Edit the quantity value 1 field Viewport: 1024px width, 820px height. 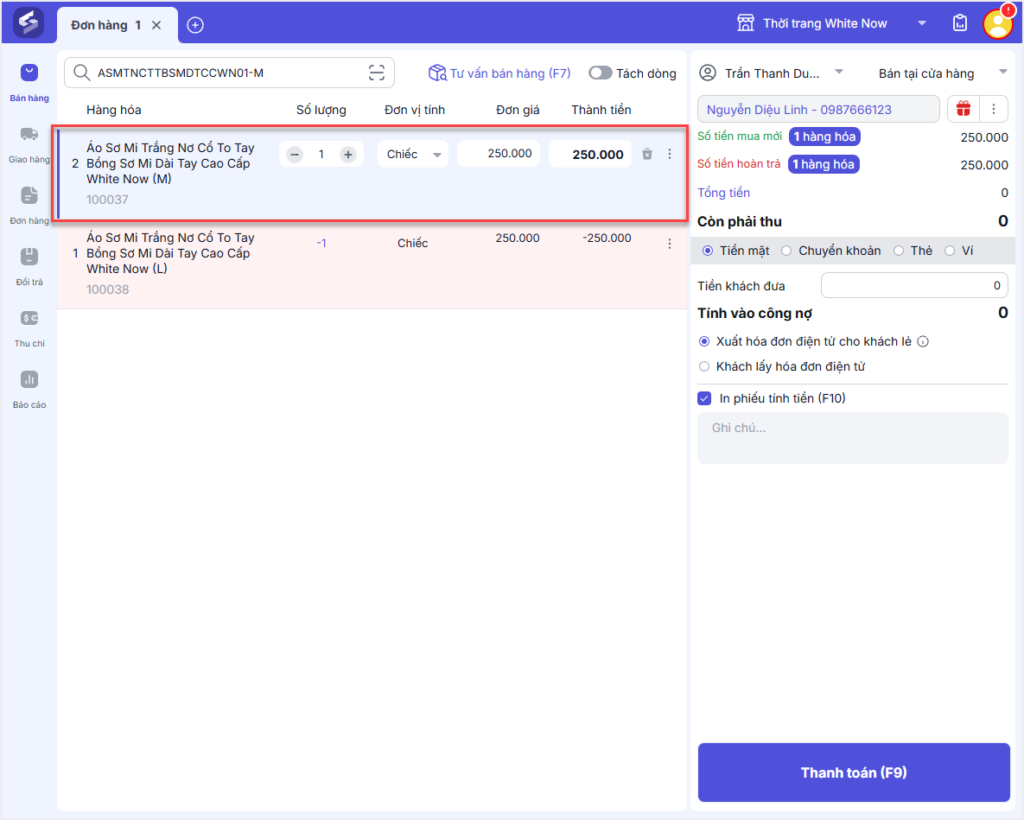coord(321,155)
